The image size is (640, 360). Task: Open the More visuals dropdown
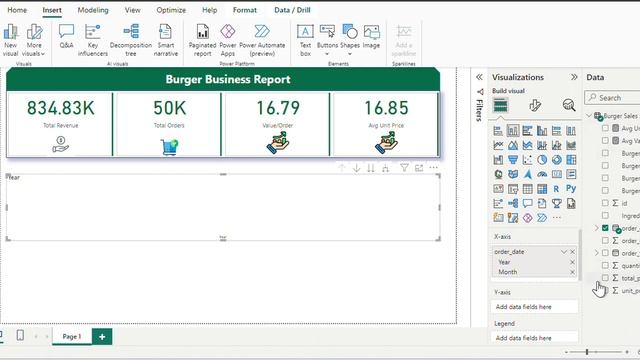tap(34, 40)
